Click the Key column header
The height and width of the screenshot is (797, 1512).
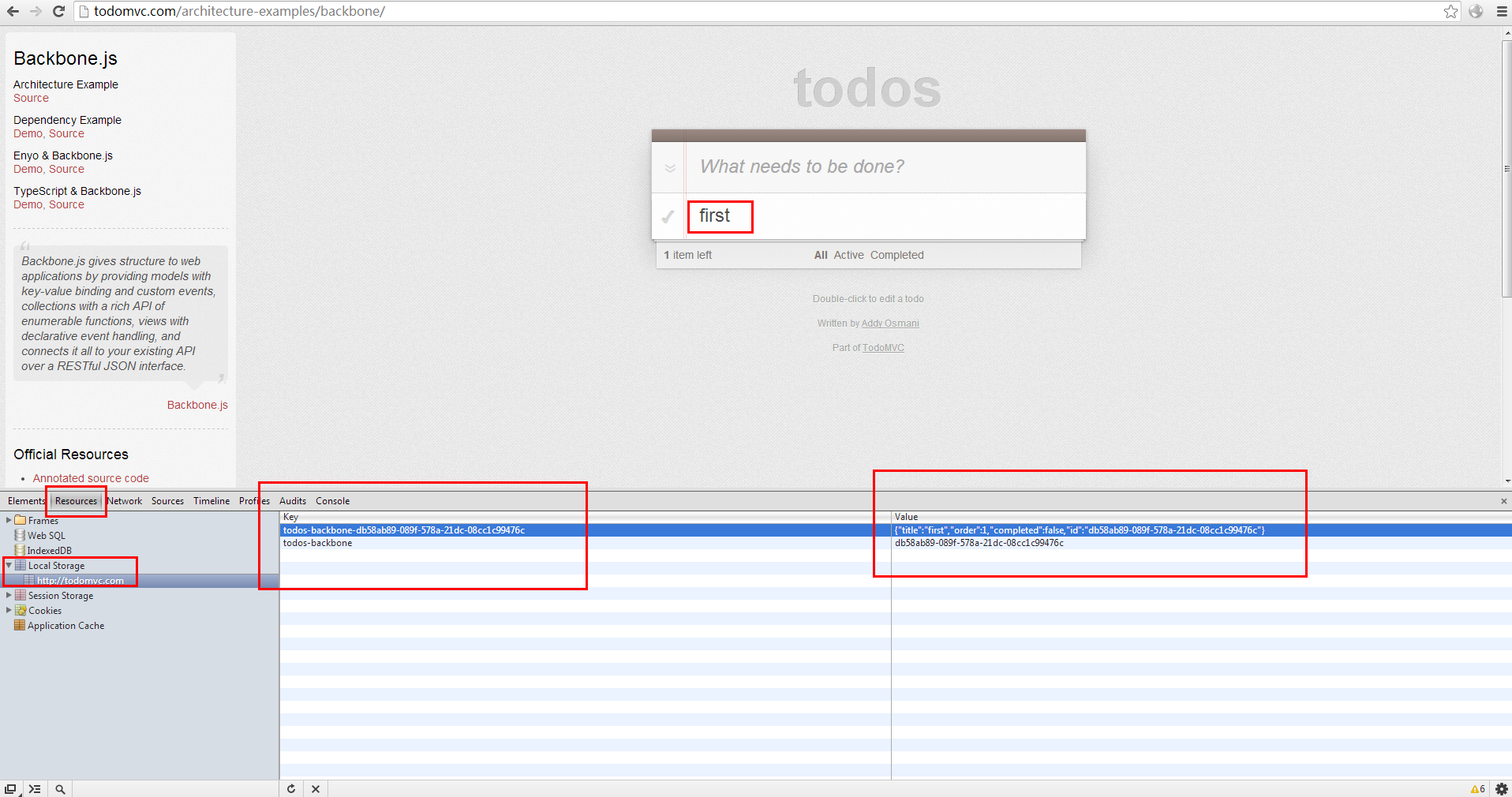(586, 517)
